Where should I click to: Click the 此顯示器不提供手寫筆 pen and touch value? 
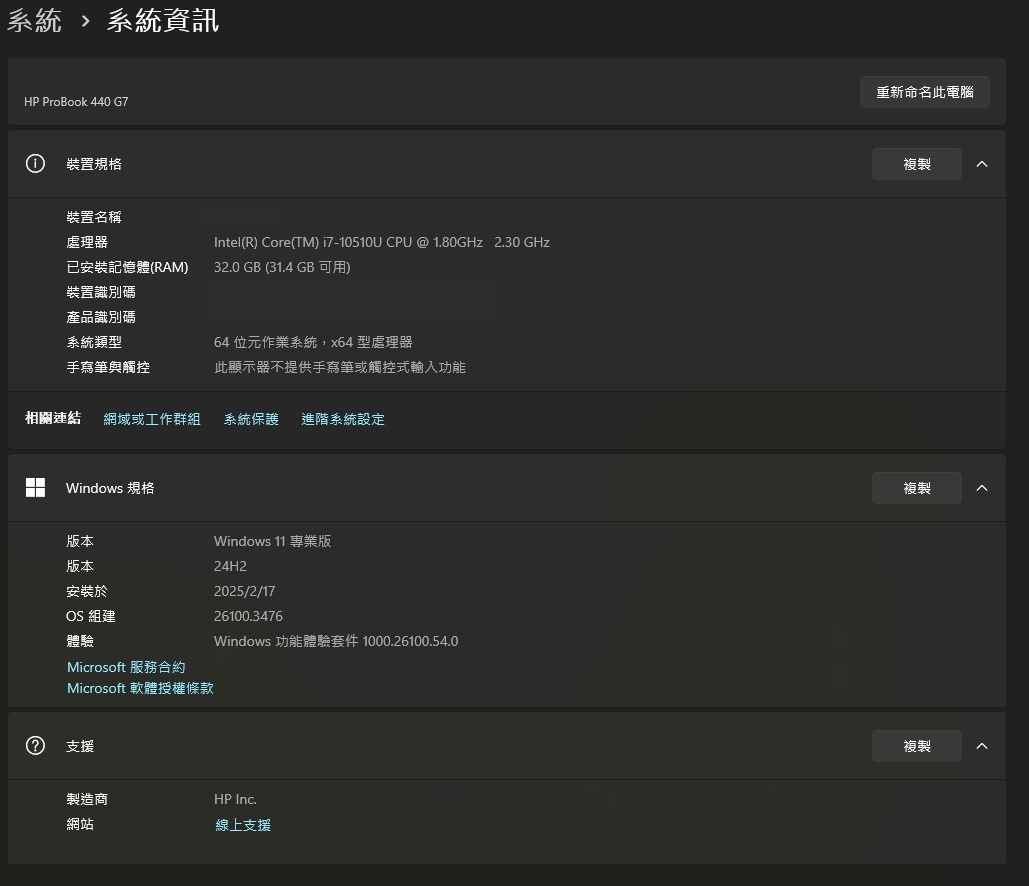pyautogui.click(x=340, y=367)
